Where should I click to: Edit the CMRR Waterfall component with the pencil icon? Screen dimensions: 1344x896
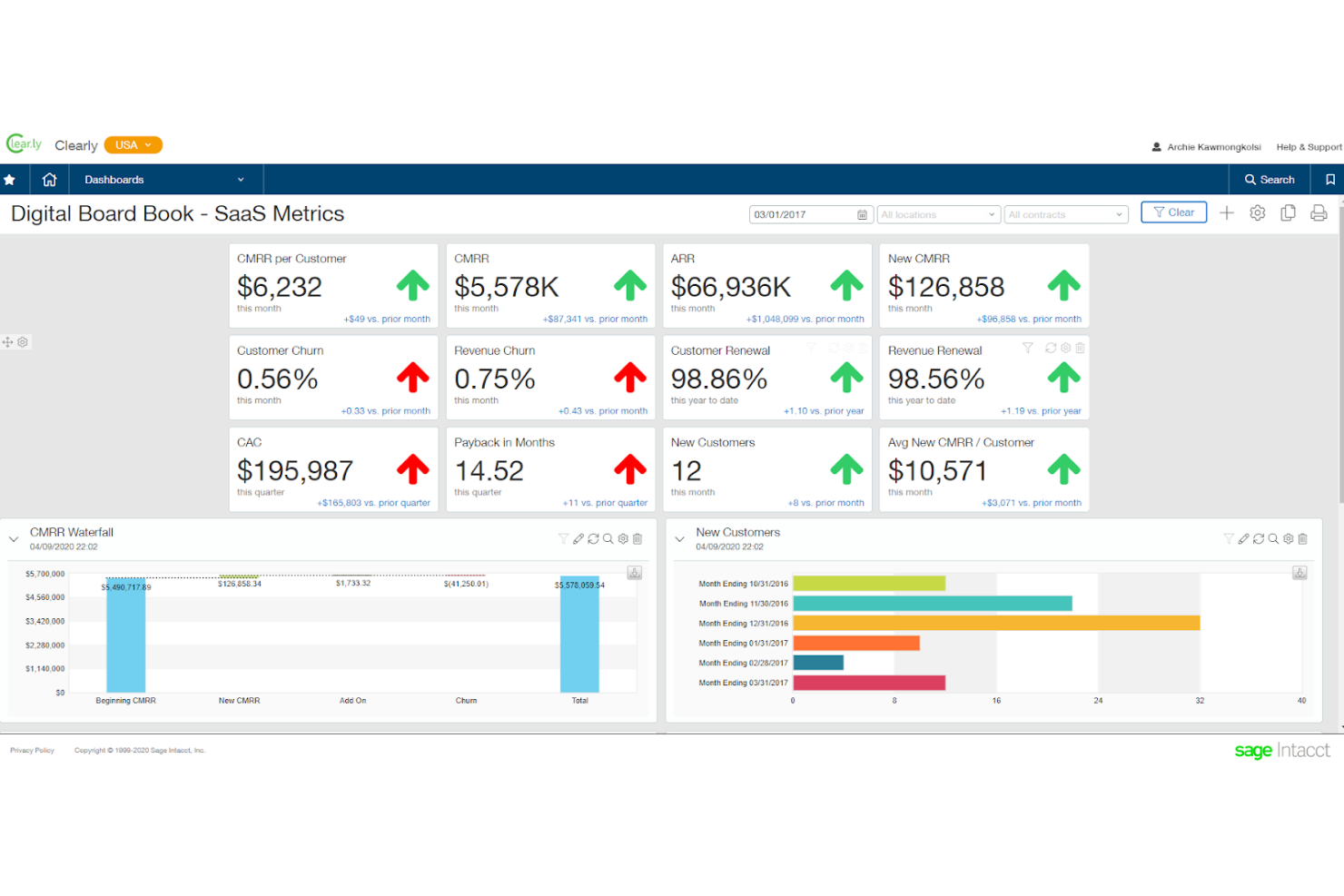click(x=578, y=538)
